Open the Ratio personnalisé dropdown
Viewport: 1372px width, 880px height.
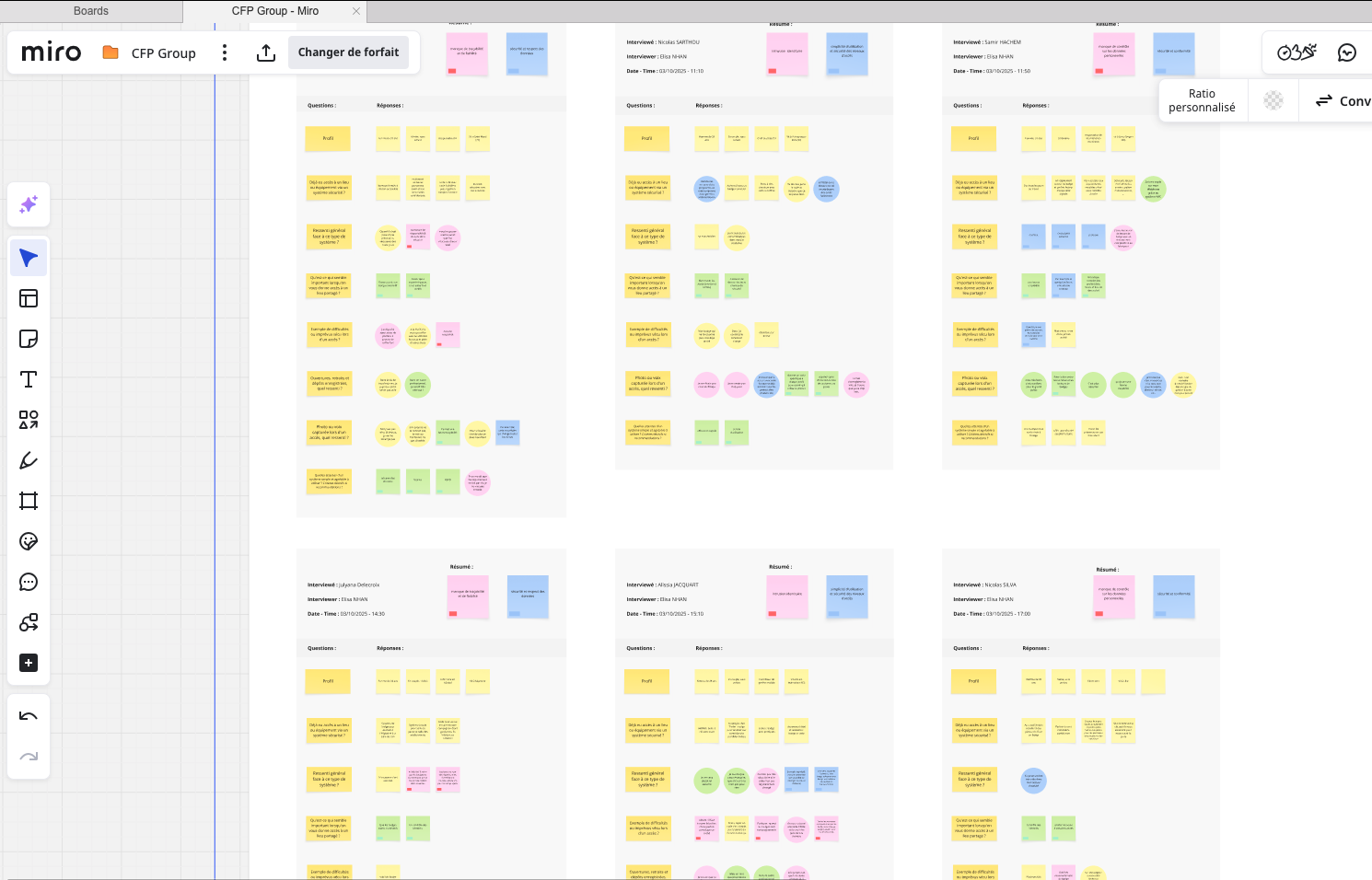1202,100
